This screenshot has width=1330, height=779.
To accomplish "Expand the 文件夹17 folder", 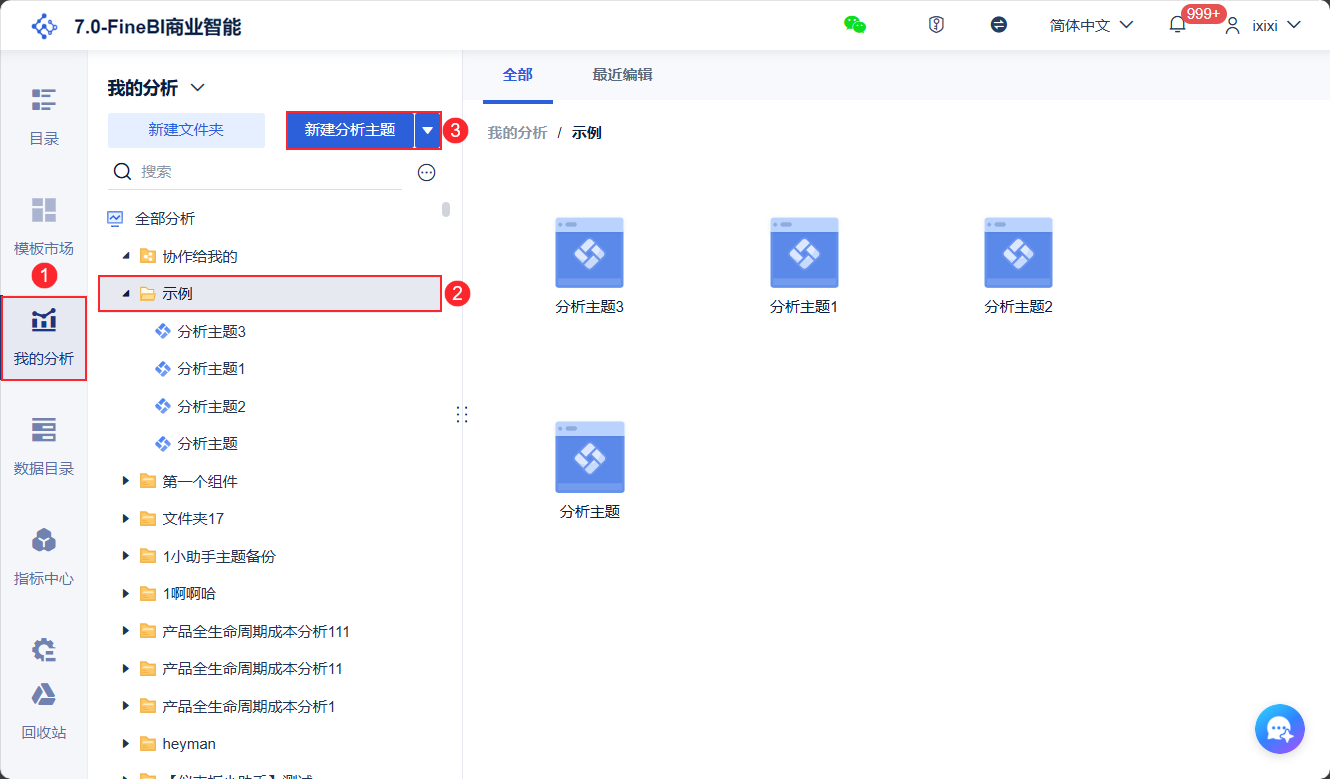I will click(126, 518).
